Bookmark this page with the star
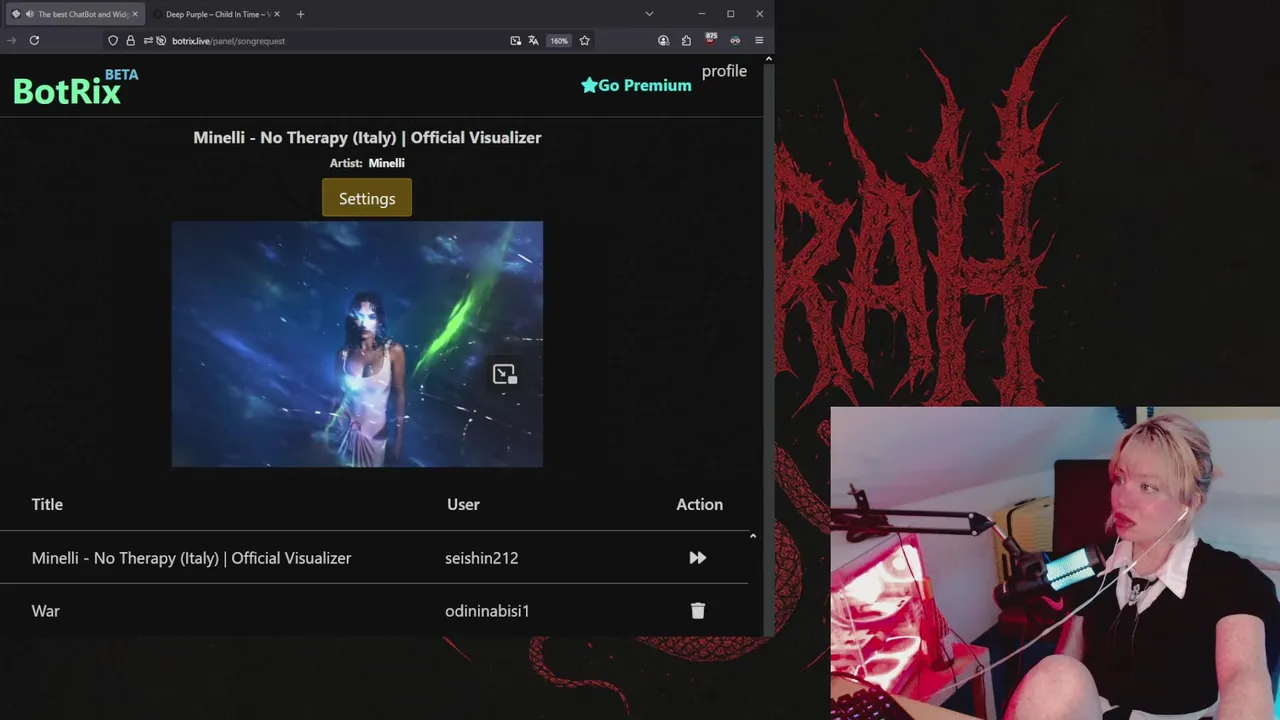Viewport: 1280px width, 720px height. 585,41
